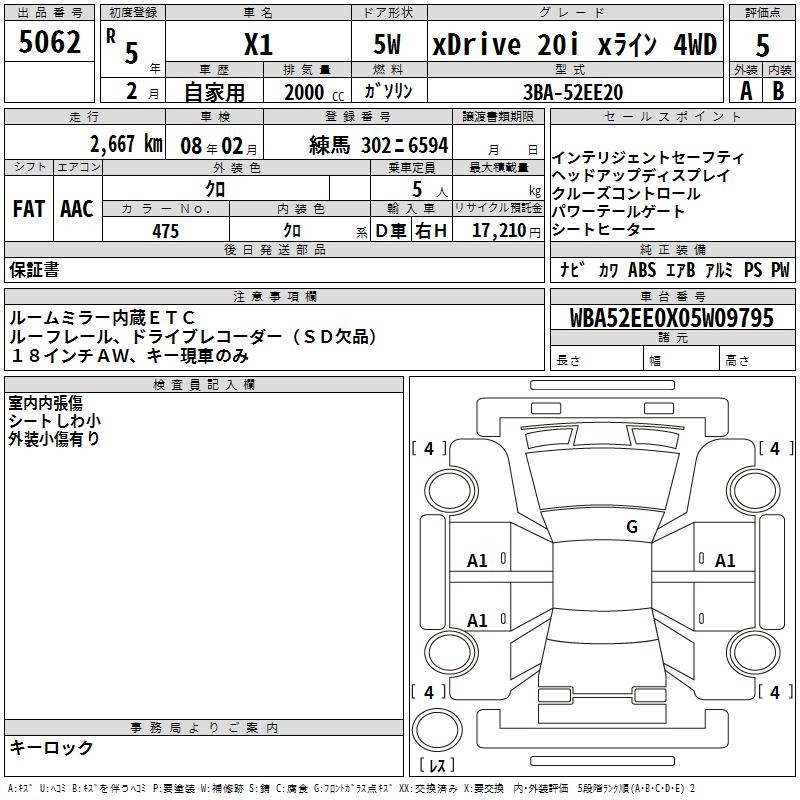Click the アルミ equipment entry
The width and height of the screenshot is (800, 800).
(719, 270)
